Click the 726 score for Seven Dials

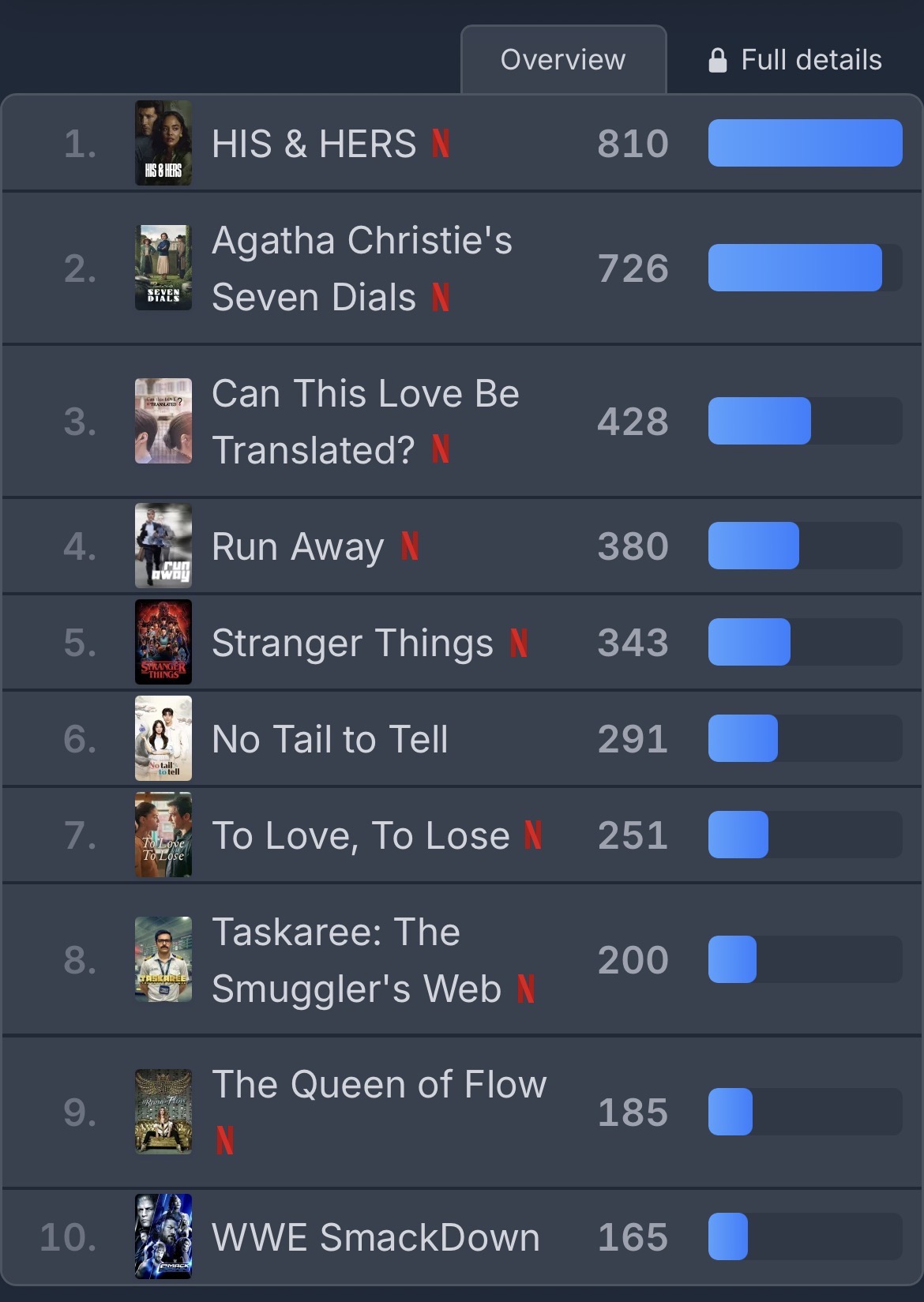(633, 268)
